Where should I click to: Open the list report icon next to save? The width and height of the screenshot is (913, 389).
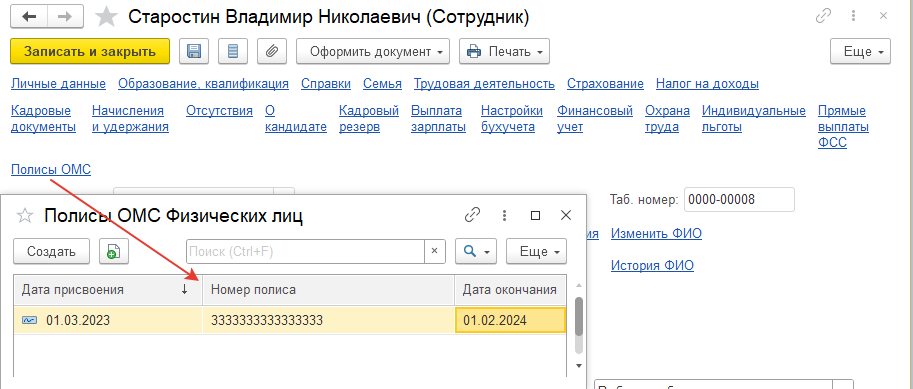(233, 51)
